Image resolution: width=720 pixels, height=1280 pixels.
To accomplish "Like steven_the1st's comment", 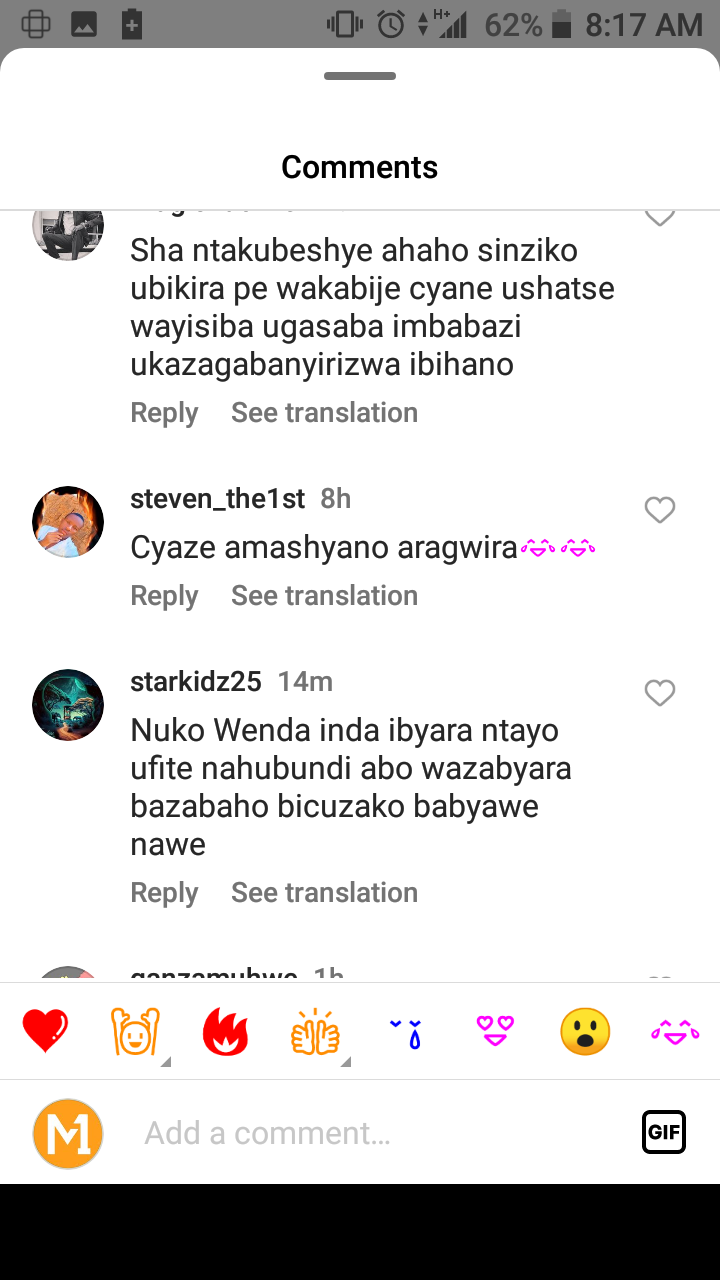I will pos(660,510).
